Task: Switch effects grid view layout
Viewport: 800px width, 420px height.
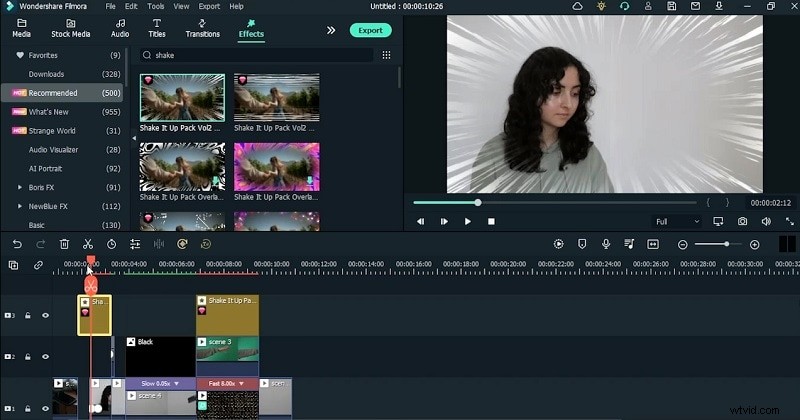Action: coord(386,55)
